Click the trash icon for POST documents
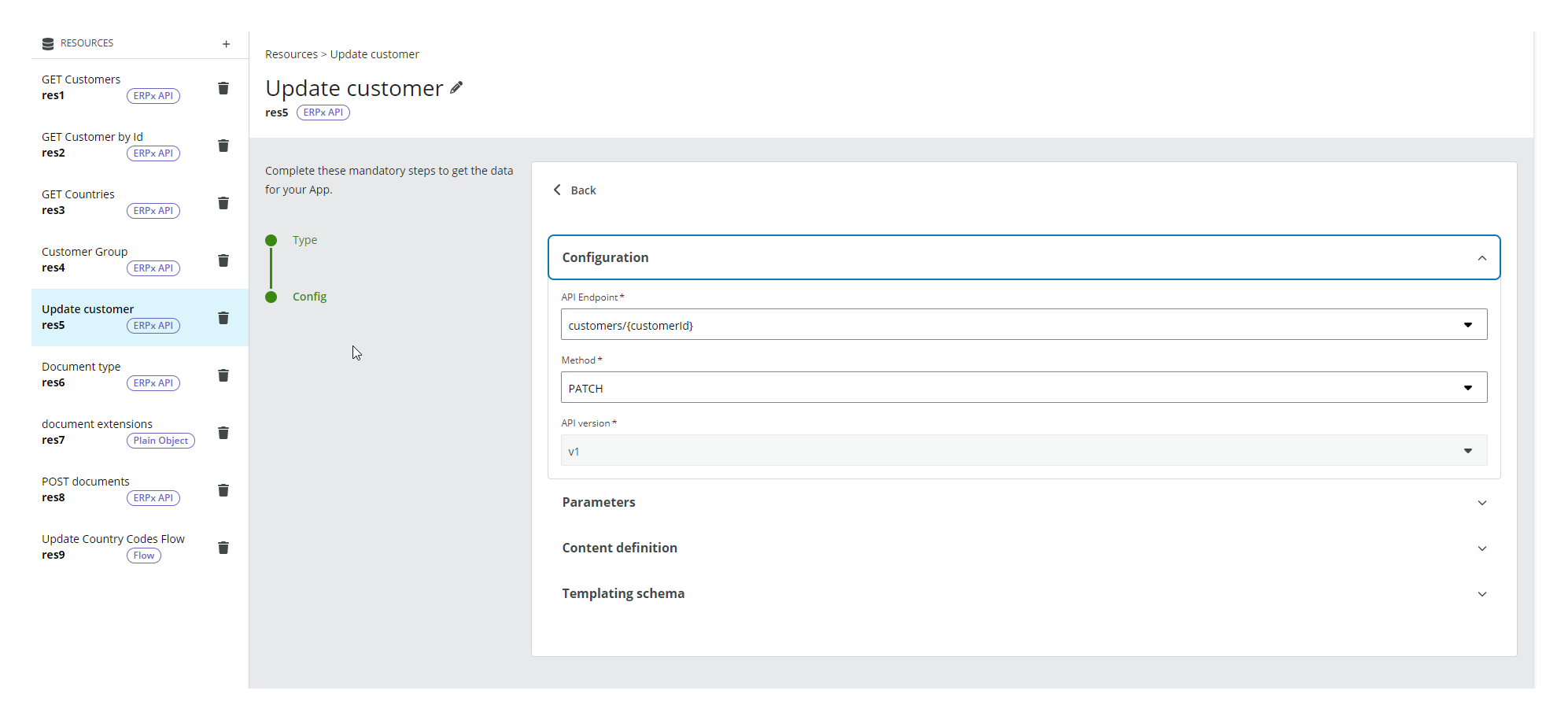 click(x=223, y=490)
